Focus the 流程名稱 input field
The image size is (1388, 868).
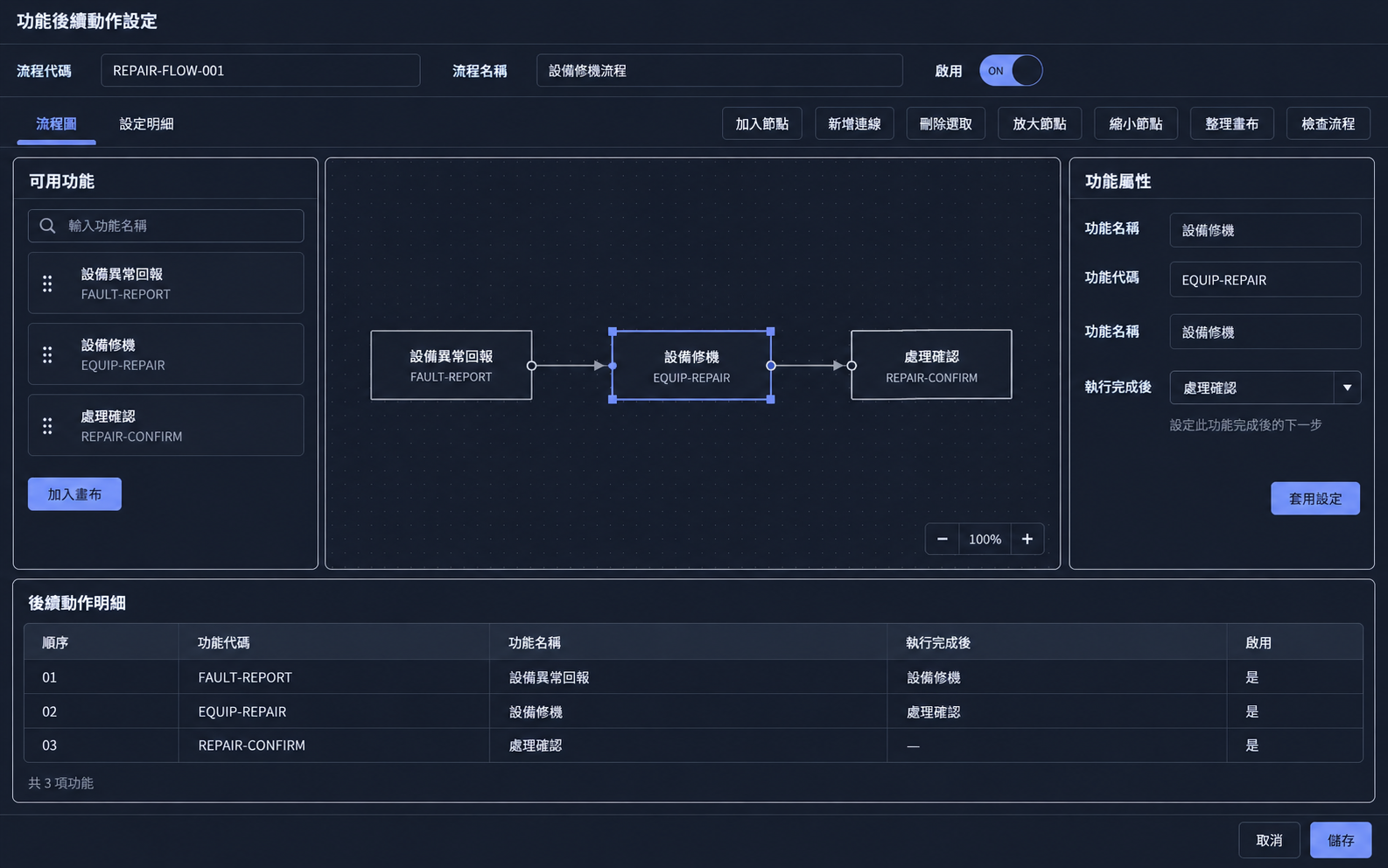[x=719, y=71]
